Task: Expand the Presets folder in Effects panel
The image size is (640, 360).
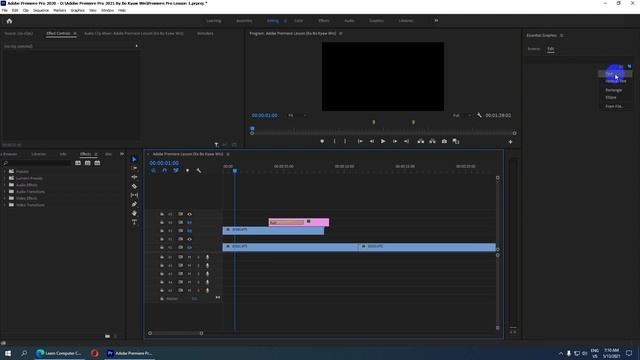Action: 5,171
